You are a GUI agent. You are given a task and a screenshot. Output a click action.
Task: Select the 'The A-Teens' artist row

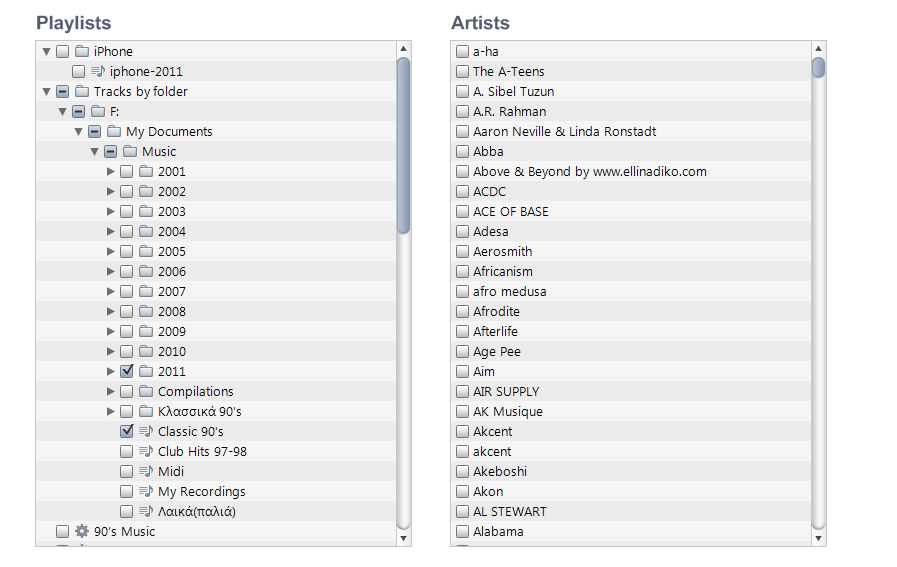[631, 72]
